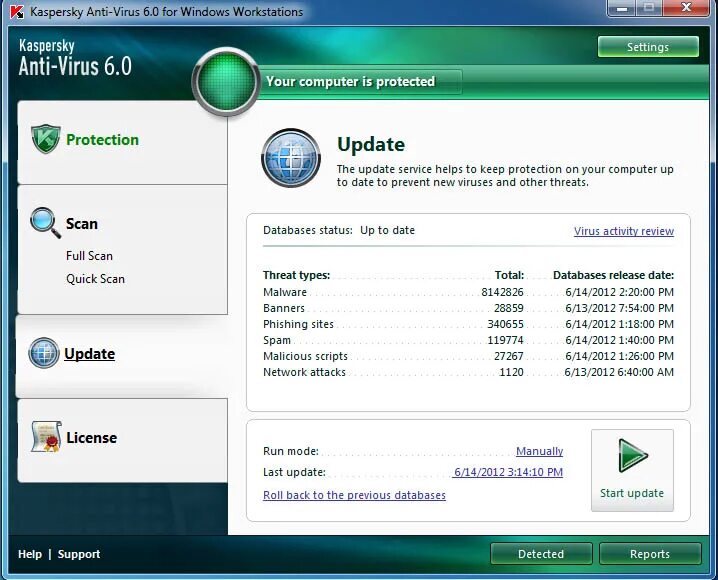718x580 pixels.
Task: Click the Banners total 28859
Action: (x=509, y=308)
